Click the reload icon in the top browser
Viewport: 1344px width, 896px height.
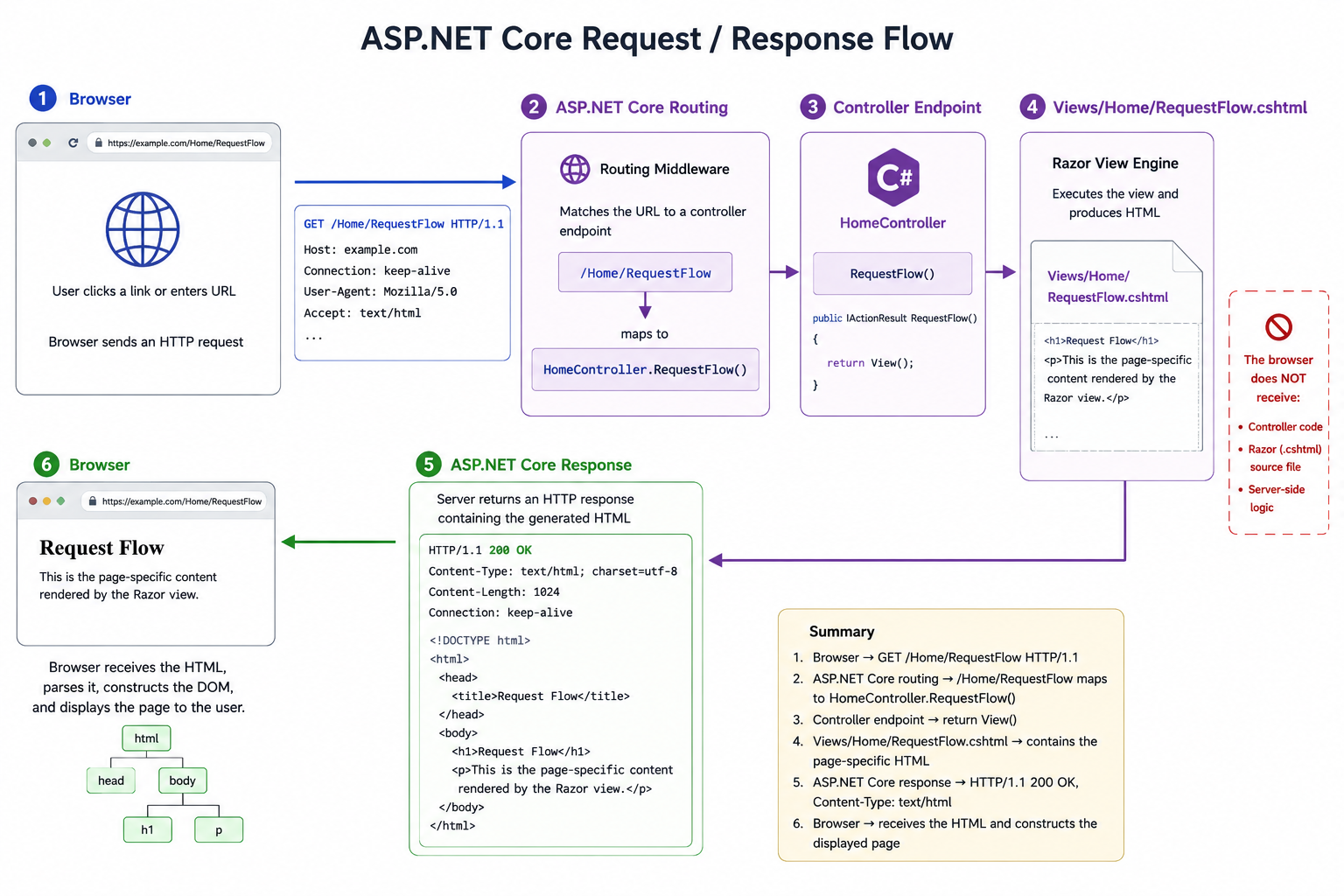pos(73,143)
